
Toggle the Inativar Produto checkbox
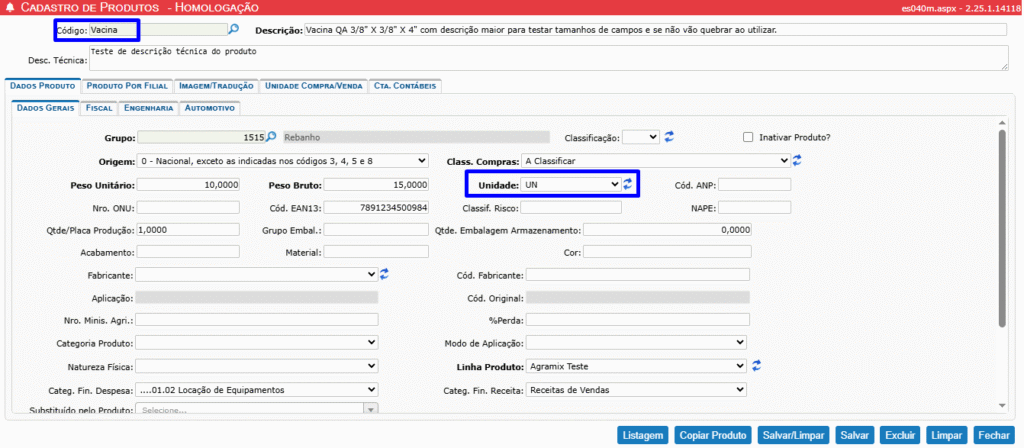[748, 137]
